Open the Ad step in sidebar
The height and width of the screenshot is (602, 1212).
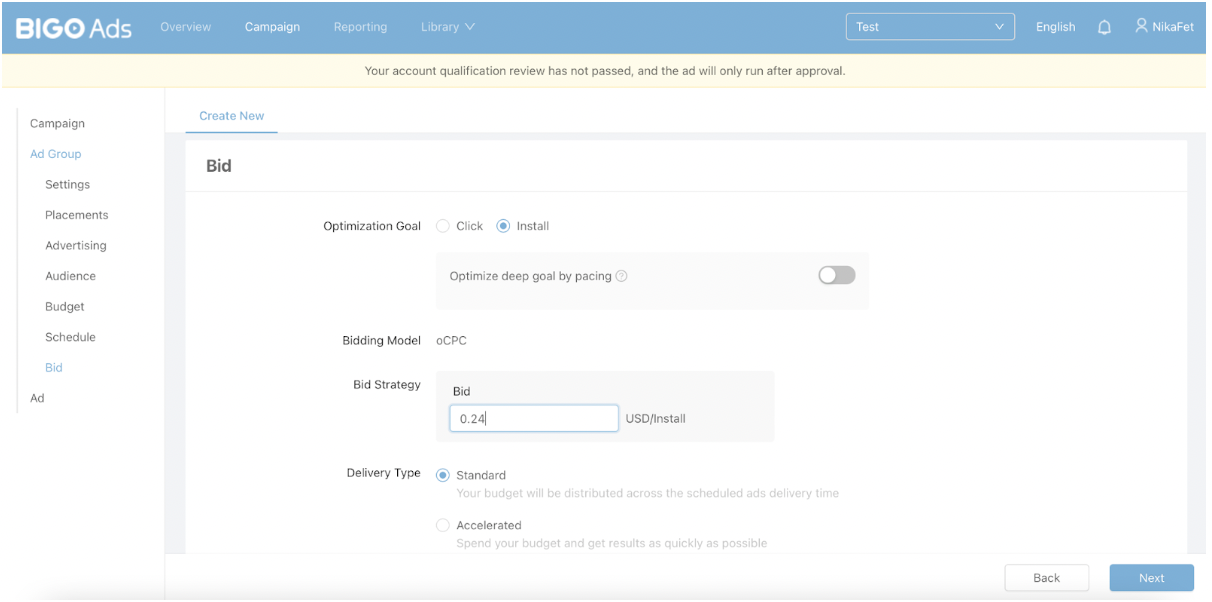click(x=37, y=398)
